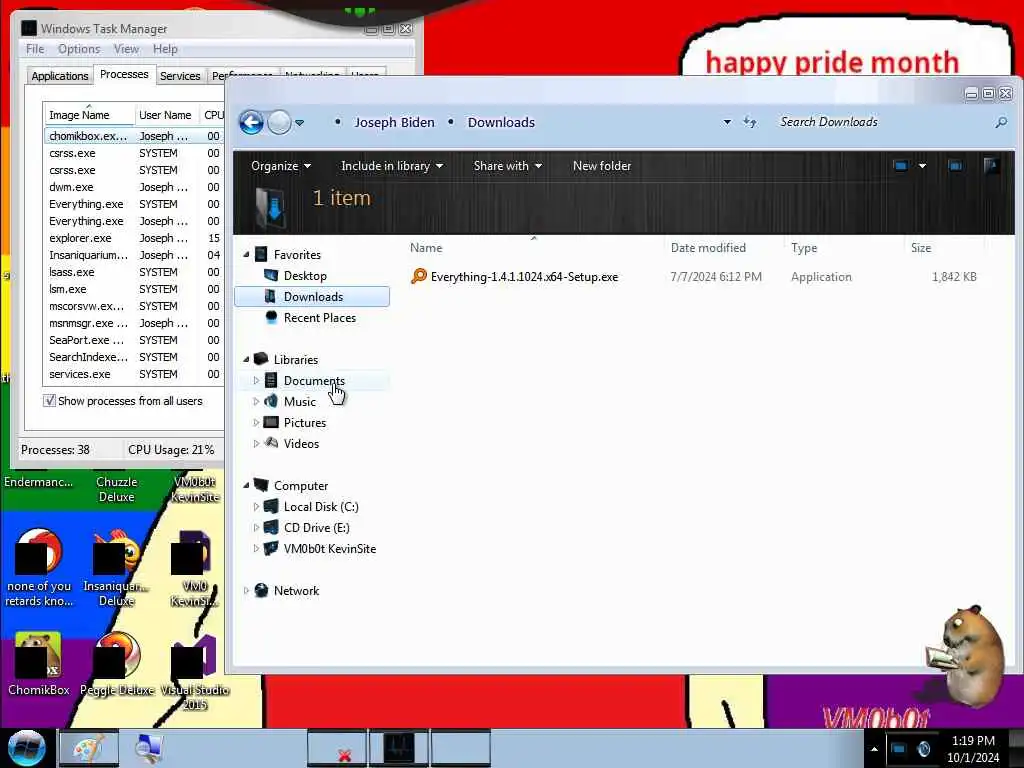The image size is (1024, 768).
Task: Select the Pictures library
Action: (304, 423)
